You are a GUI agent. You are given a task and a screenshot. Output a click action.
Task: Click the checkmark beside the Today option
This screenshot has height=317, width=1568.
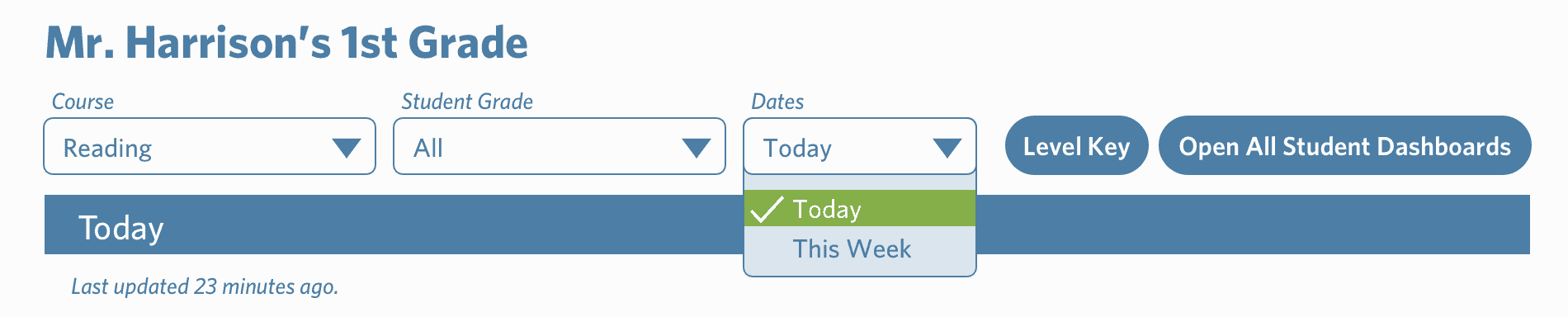click(x=767, y=210)
